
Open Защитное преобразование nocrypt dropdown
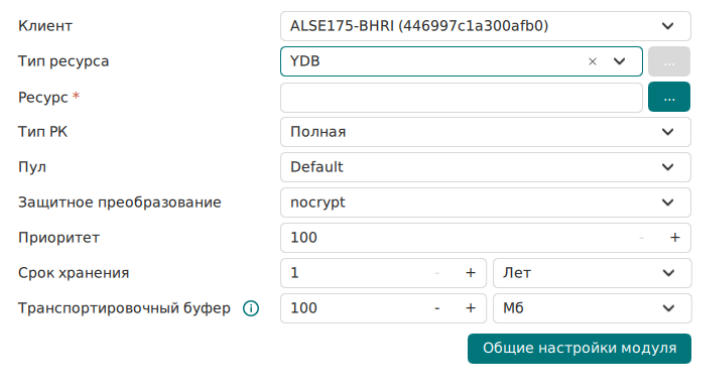click(x=486, y=202)
